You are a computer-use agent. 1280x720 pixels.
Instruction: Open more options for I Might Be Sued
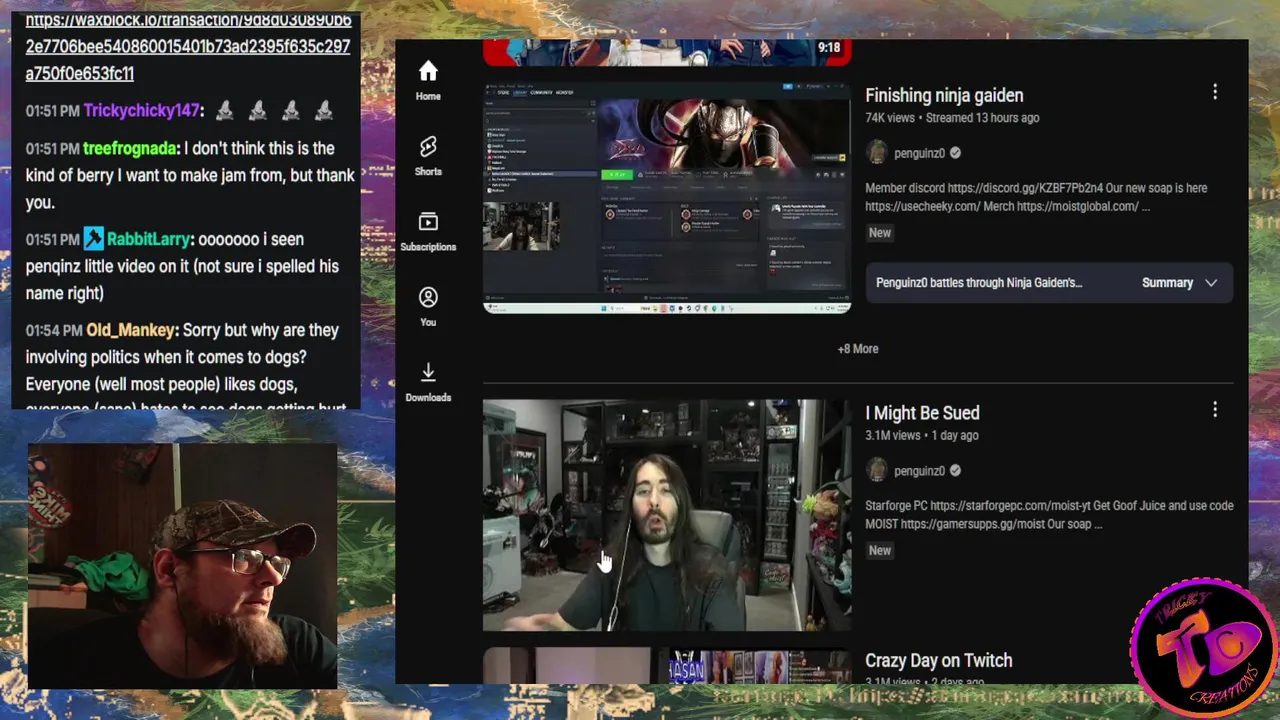(x=1215, y=410)
